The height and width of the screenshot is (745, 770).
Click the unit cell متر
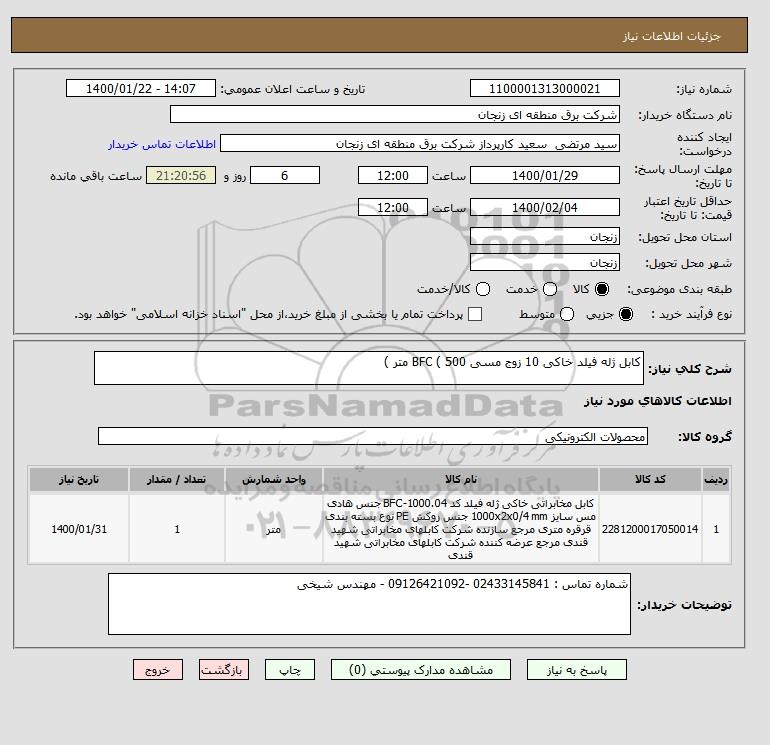[x=274, y=529]
